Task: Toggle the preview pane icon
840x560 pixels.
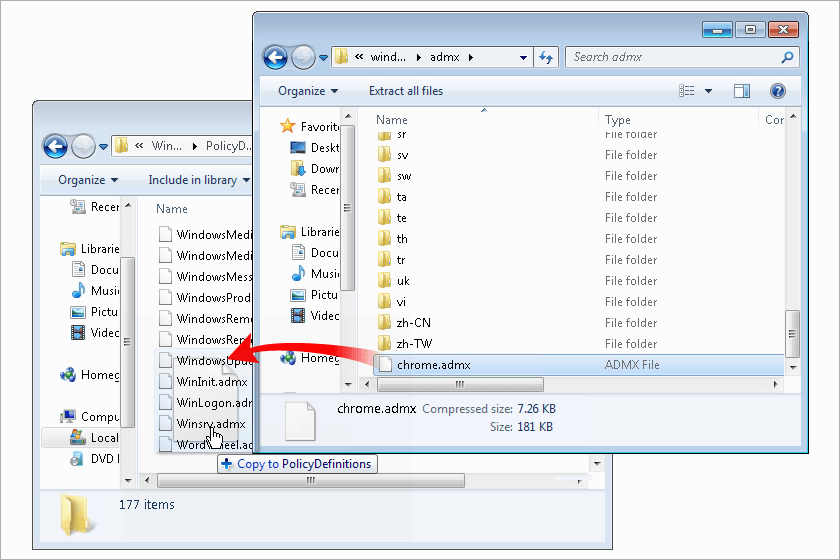Action: click(x=741, y=91)
